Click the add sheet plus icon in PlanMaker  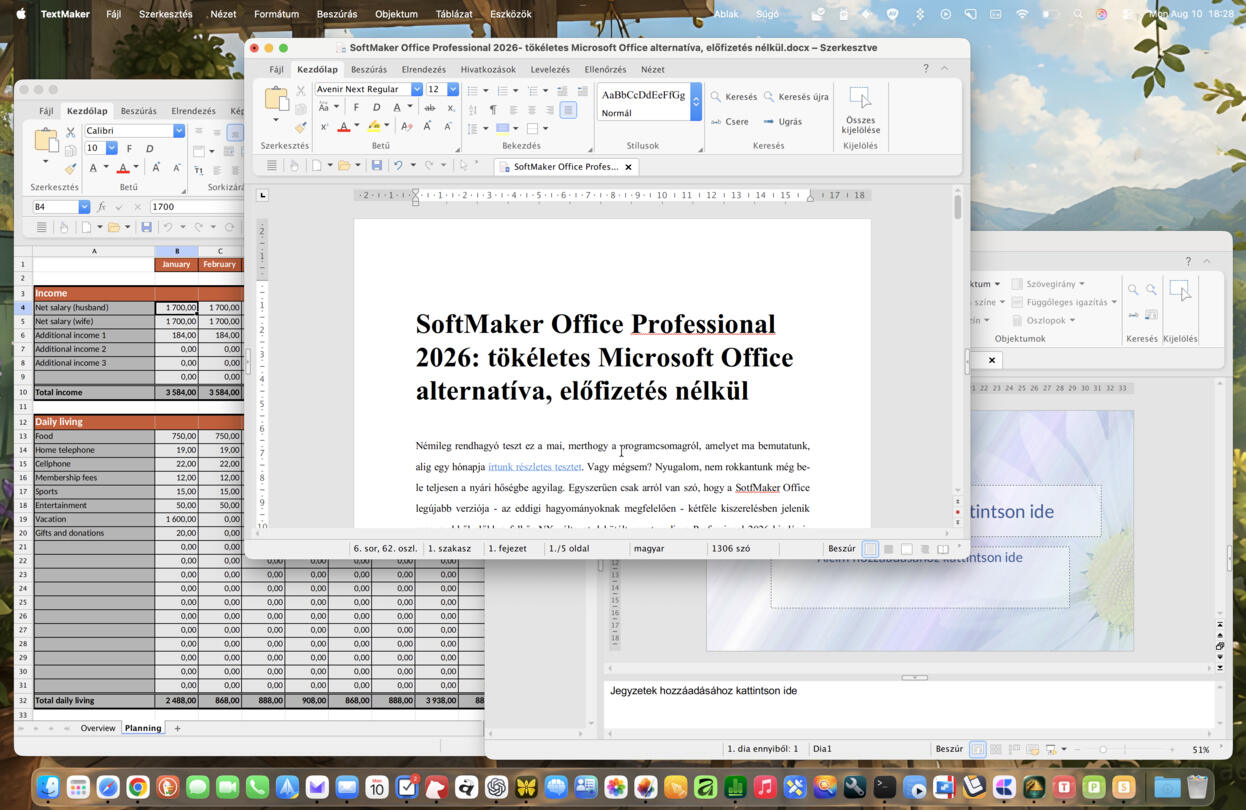pos(177,728)
